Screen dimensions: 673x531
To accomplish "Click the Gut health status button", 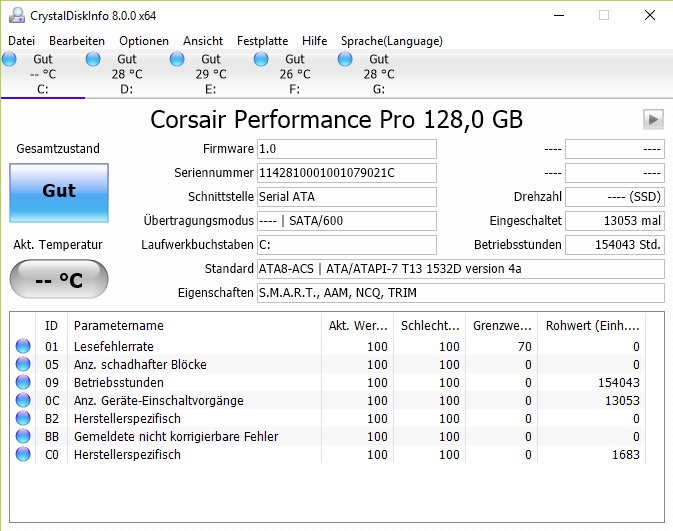I will click(59, 193).
